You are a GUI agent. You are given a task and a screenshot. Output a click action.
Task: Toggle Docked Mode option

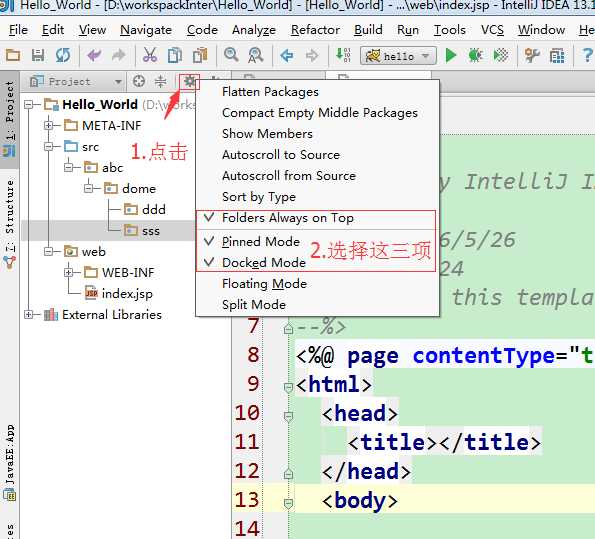click(x=317, y=262)
